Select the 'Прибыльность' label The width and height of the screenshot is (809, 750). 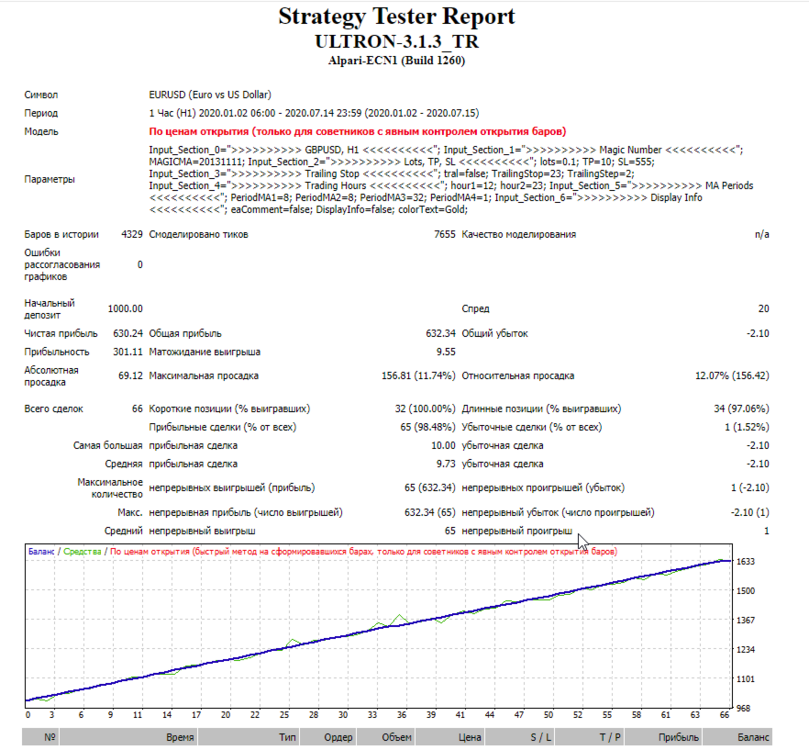[x=57, y=352]
